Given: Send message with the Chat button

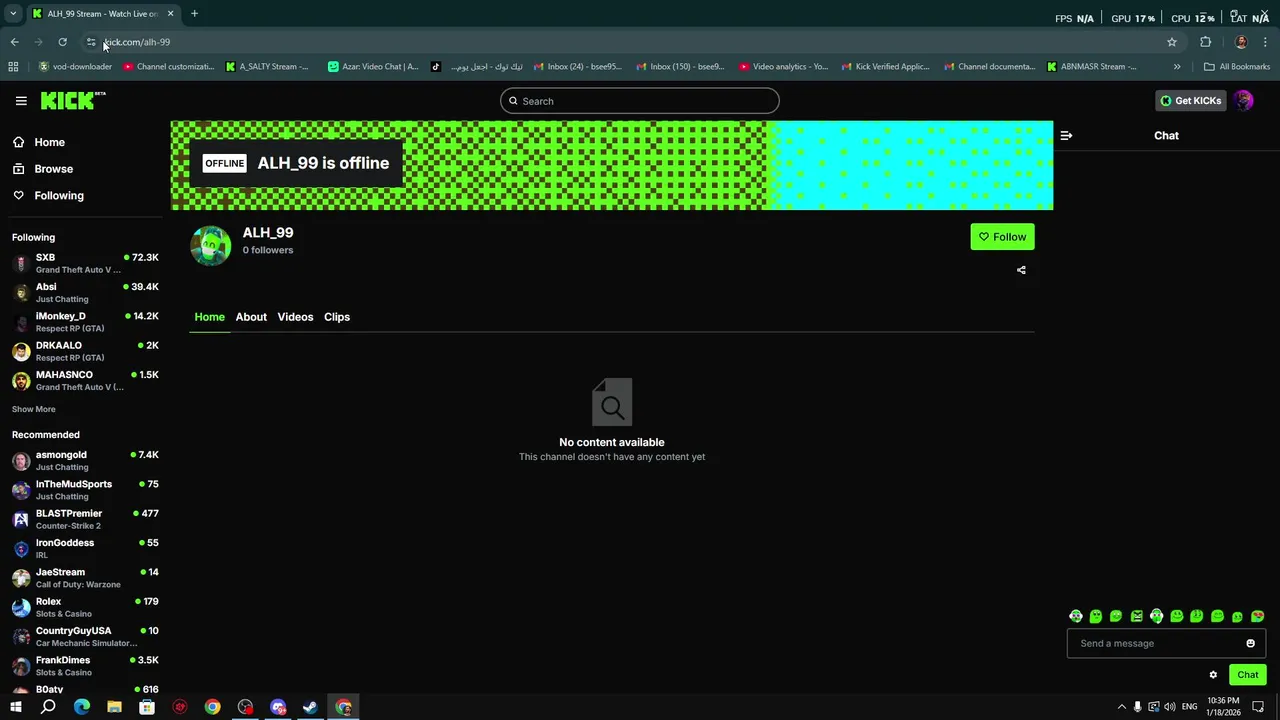Looking at the screenshot, I should [1247, 675].
